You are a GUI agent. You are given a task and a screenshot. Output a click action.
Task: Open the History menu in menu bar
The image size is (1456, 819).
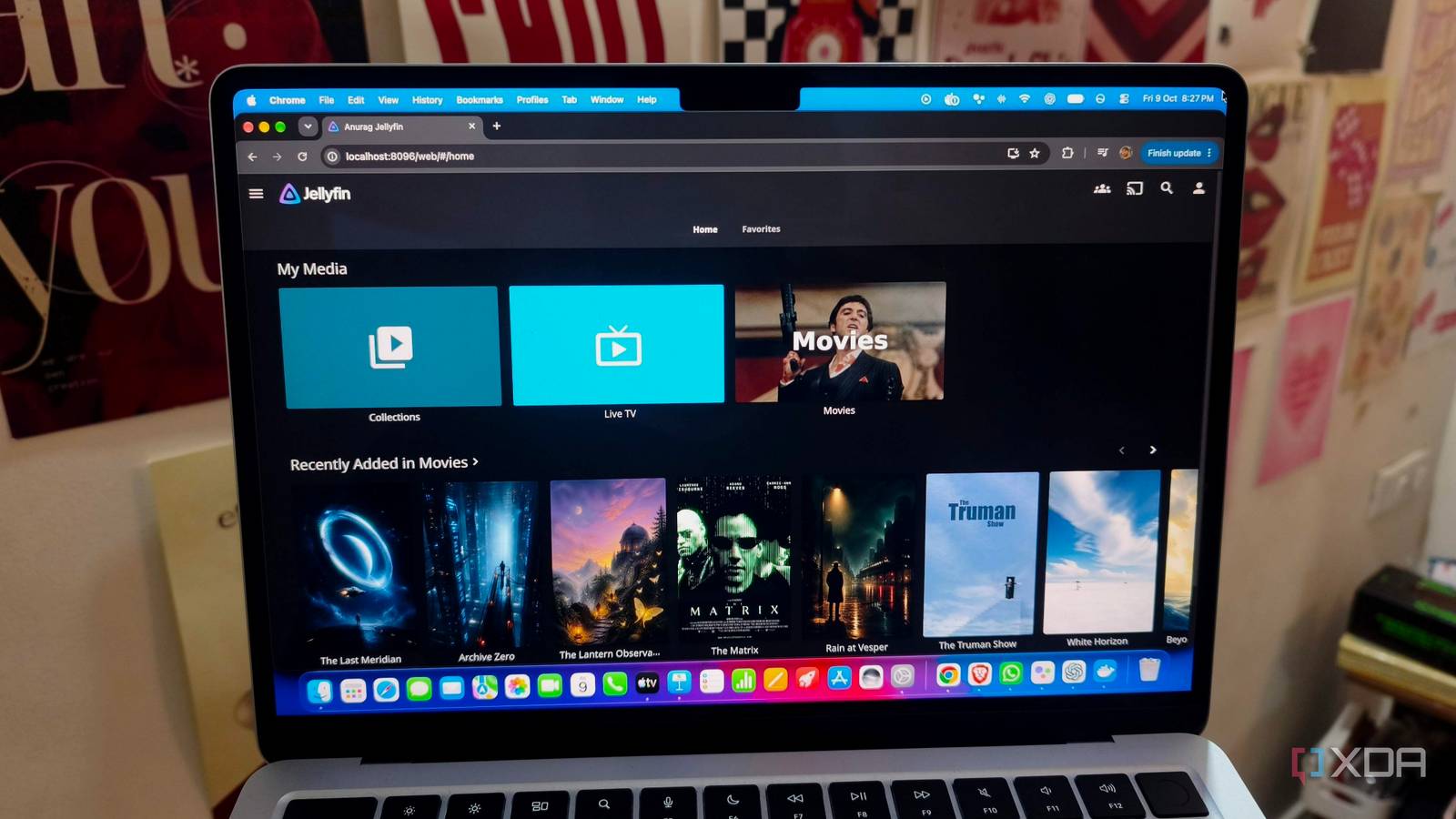[427, 100]
